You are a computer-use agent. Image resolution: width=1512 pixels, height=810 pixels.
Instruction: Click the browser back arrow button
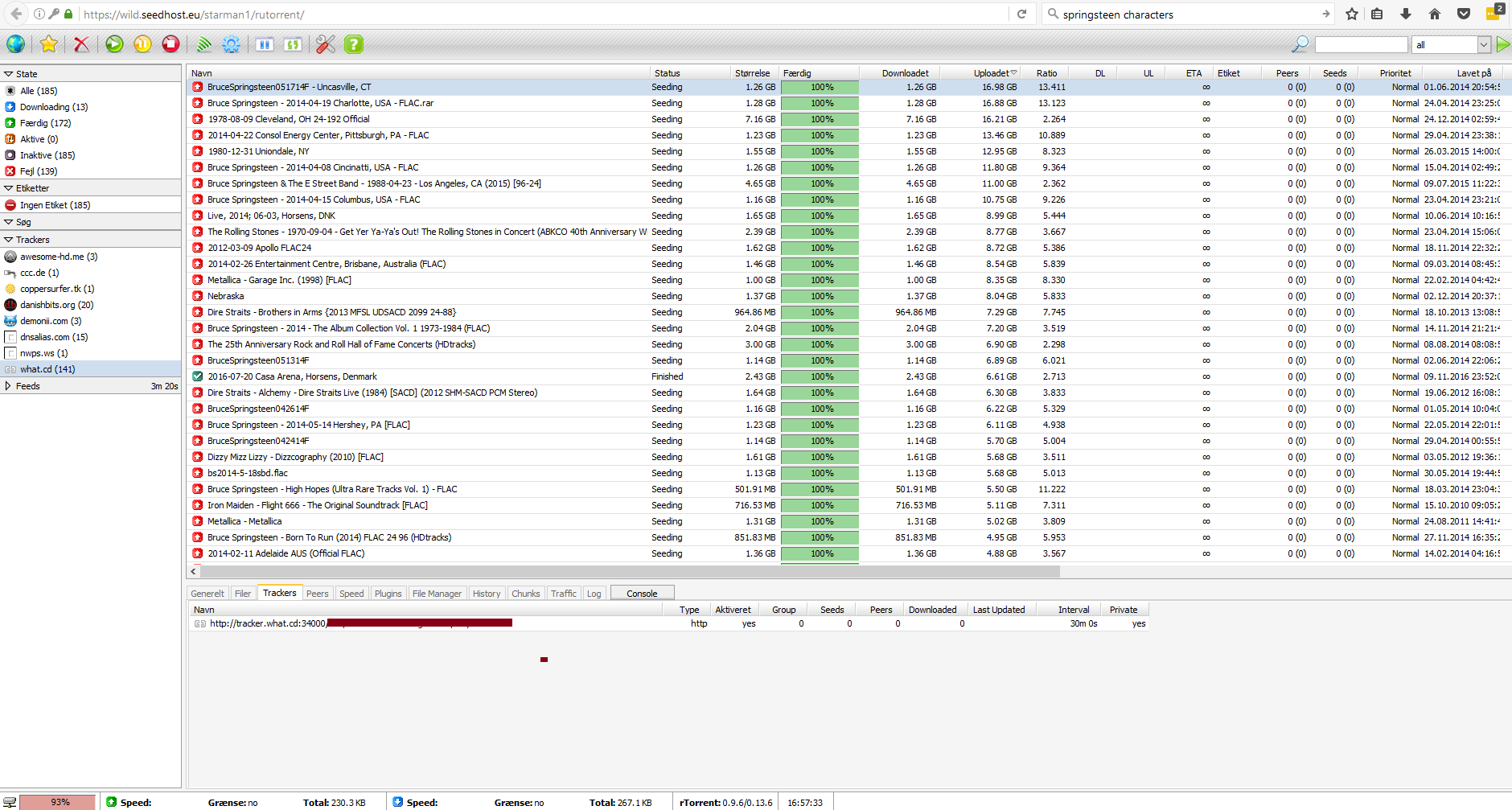(x=16, y=14)
